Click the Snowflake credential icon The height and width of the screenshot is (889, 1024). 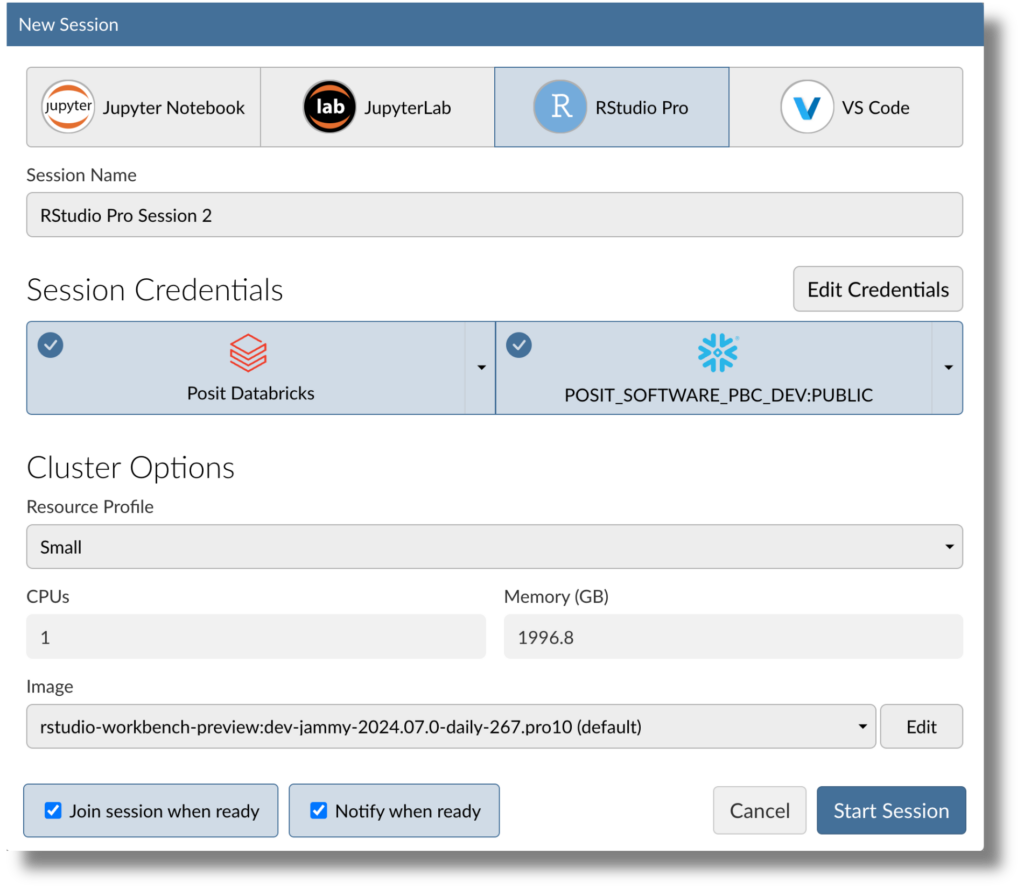pyautogui.click(x=718, y=352)
